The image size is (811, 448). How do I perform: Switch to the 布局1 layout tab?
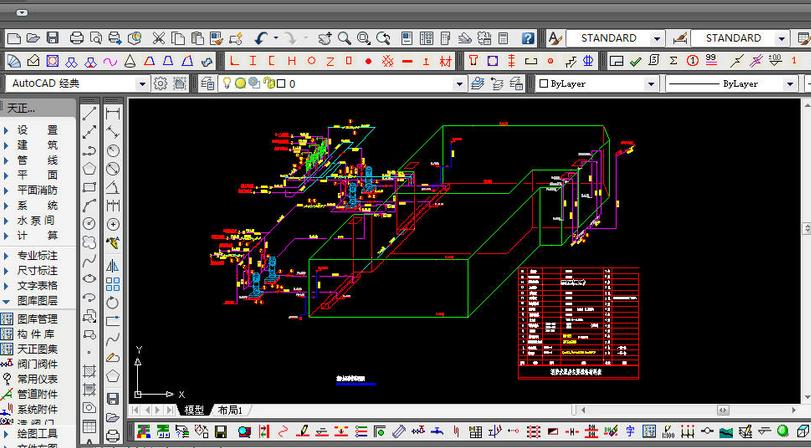click(x=230, y=410)
